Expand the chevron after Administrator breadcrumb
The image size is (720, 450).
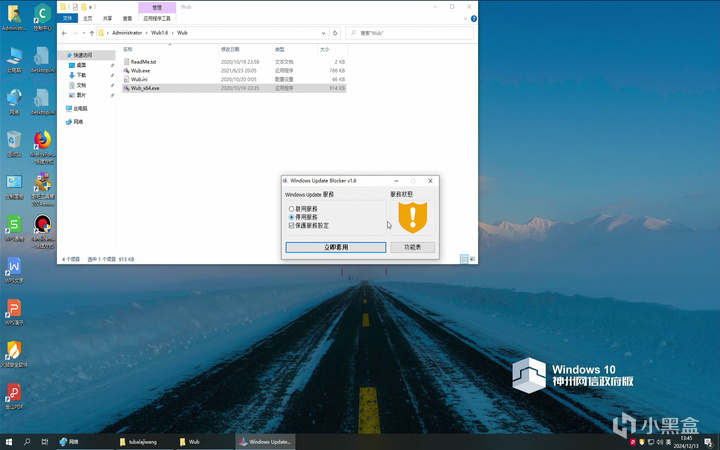(147, 33)
